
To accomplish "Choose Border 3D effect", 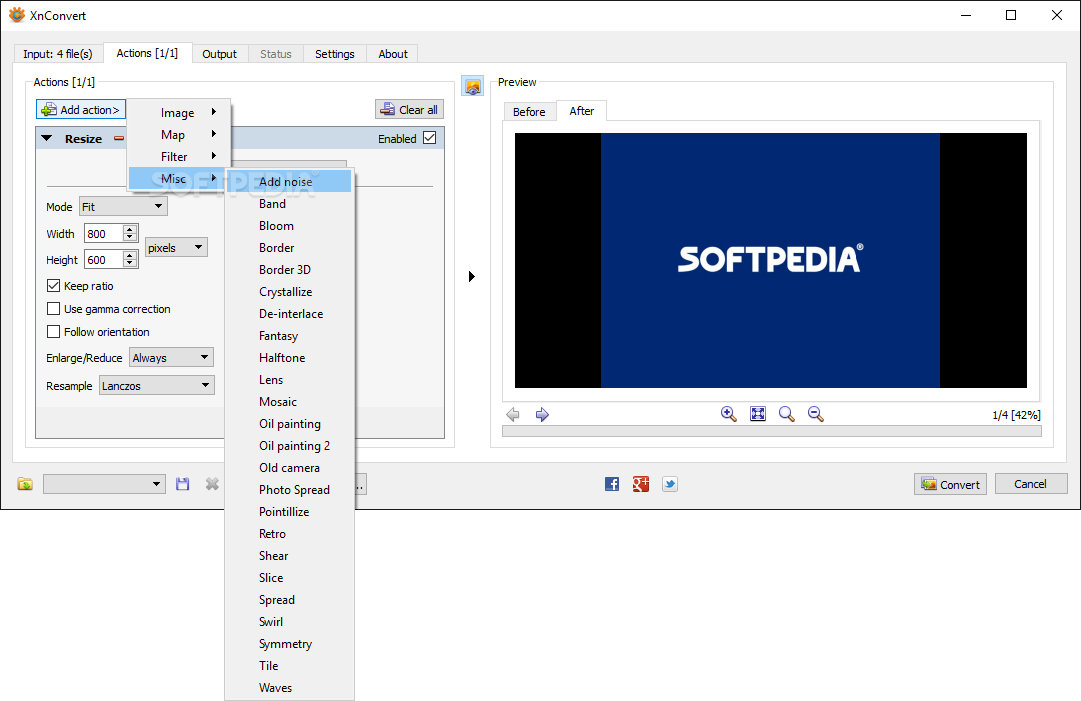I will point(290,270).
